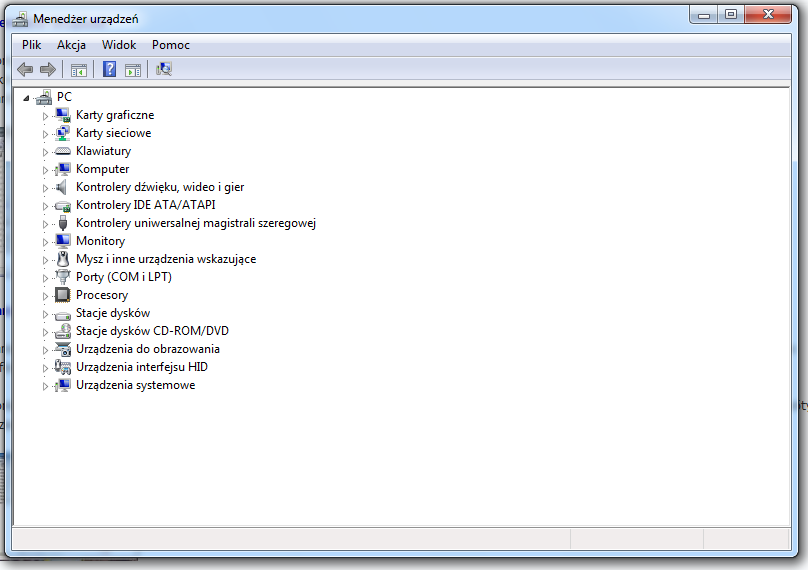Screen dimensions: 808x570
Task: Close the Menedżer urządzeń window
Action: coord(768,15)
